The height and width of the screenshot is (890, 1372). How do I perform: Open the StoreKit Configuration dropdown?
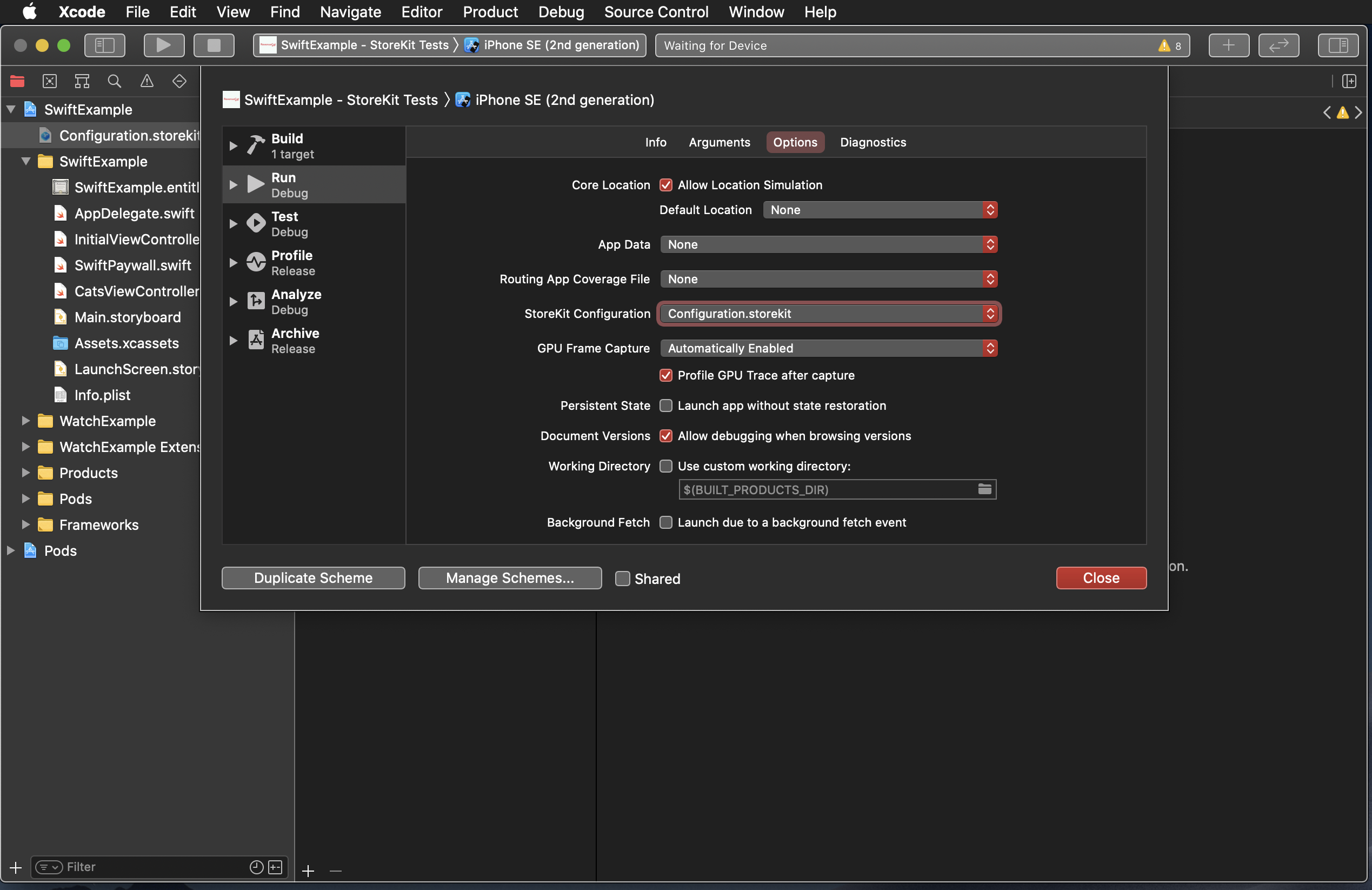pyautogui.click(x=828, y=314)
